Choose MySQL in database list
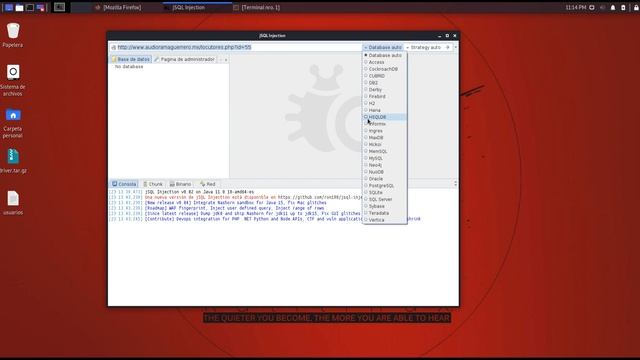The width and height of the screenshot is (640, 360). point(384,158)
